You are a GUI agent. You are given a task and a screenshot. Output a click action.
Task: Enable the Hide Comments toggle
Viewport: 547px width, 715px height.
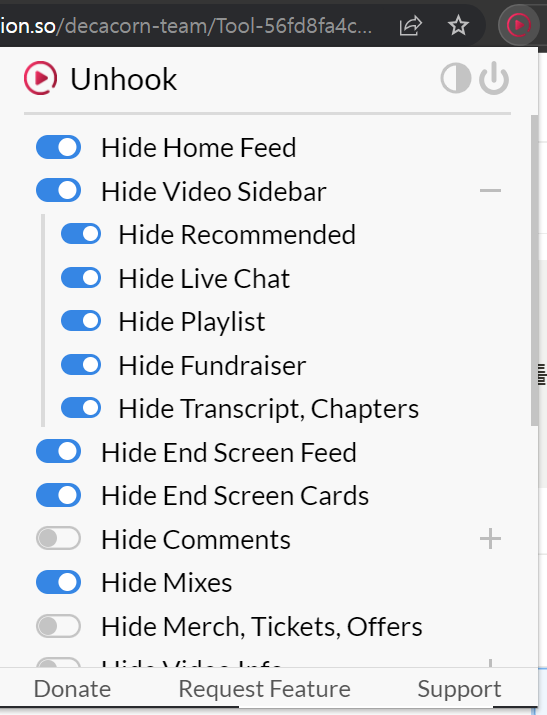(58, 539)
